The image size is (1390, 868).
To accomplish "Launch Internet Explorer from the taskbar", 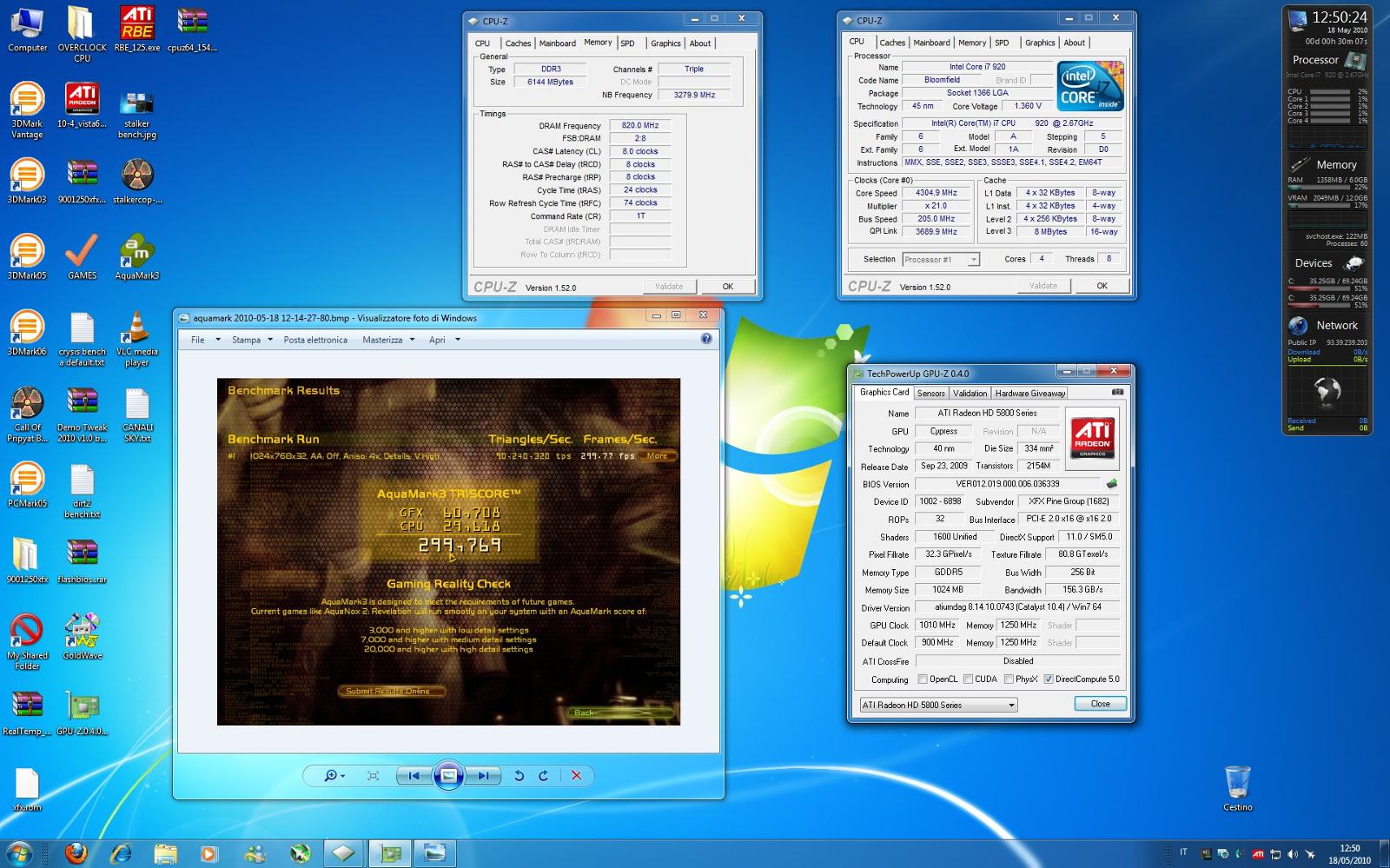I will pyautogui.click(x=121, y=853).
